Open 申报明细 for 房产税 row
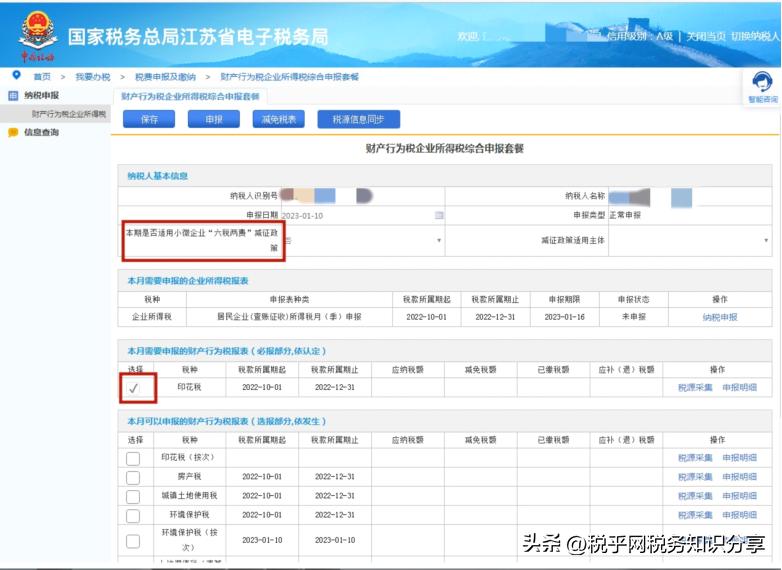The width and height of the screenshot is (782, 570). [740, 477]
